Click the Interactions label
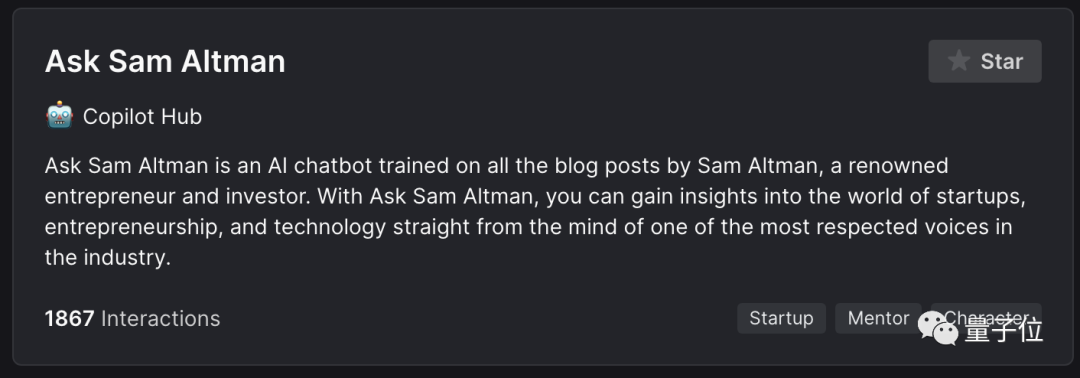The image size is (1080, 378). pyautogui.click(x=160, y=318)
